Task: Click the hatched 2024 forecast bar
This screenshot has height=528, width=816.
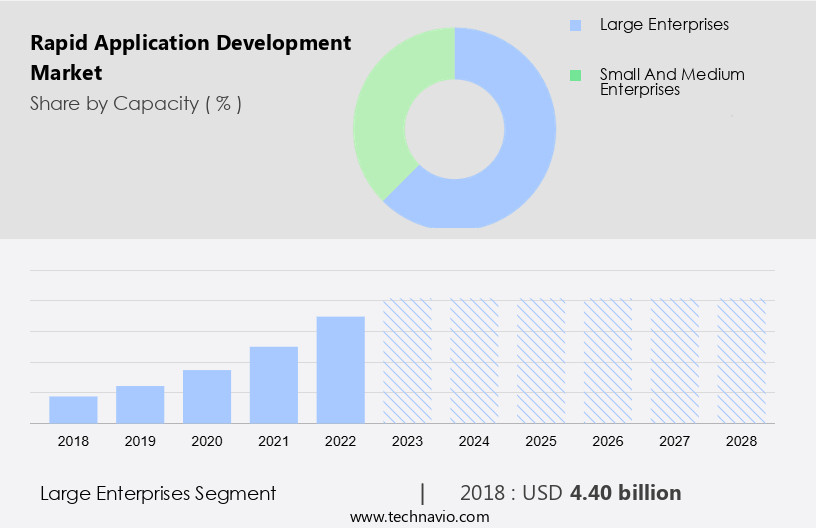Action: tap(474, 361)
